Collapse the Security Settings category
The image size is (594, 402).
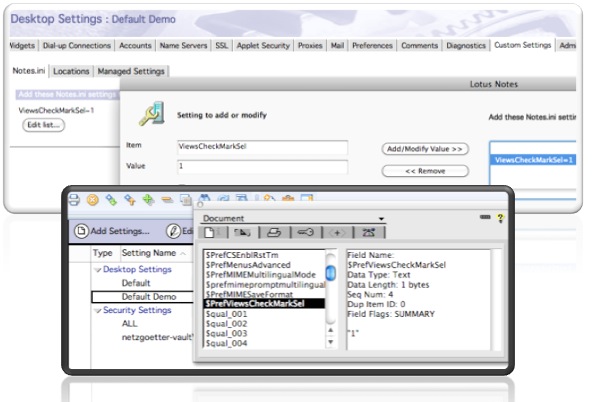pyautogui.click(x=98, y=311)
